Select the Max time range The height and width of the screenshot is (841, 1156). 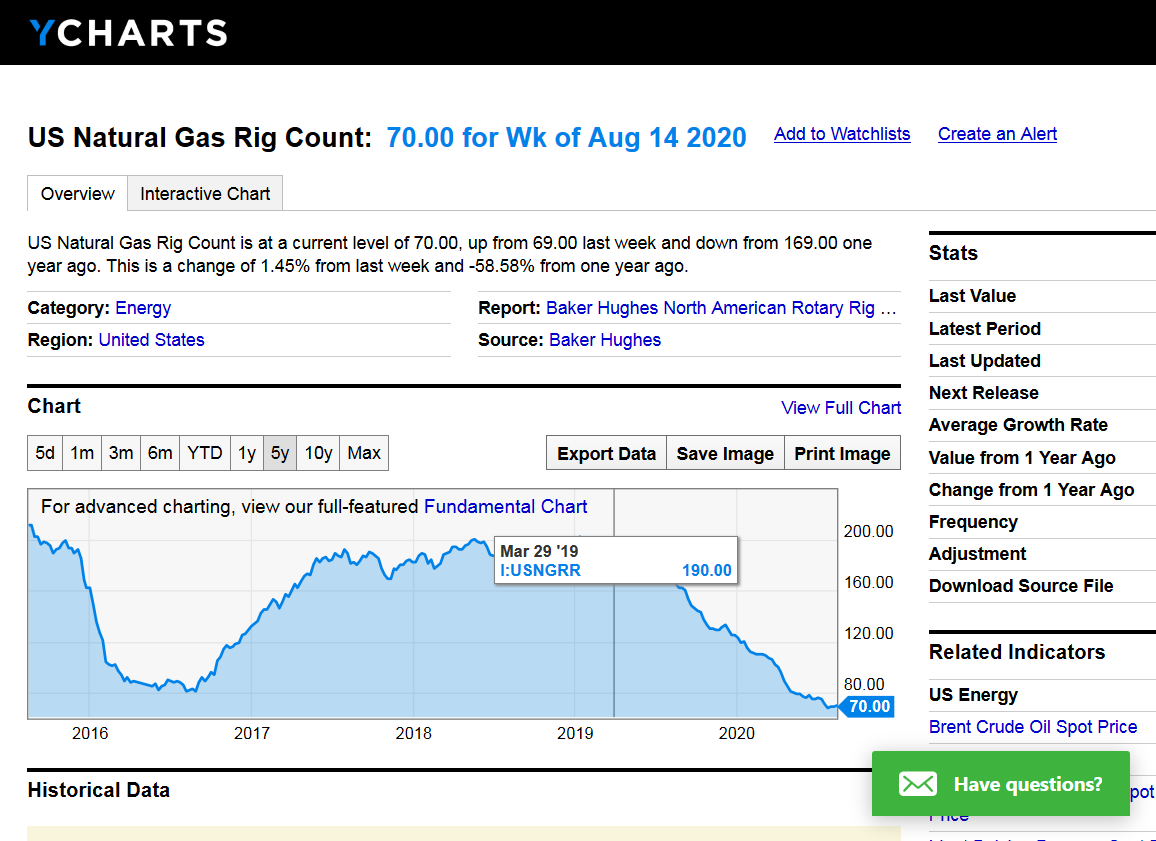(x=364, y=453)
